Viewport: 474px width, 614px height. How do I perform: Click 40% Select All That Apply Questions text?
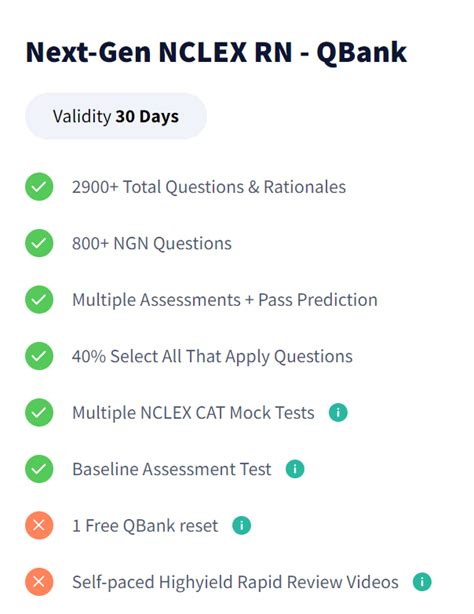coord(212,356)
